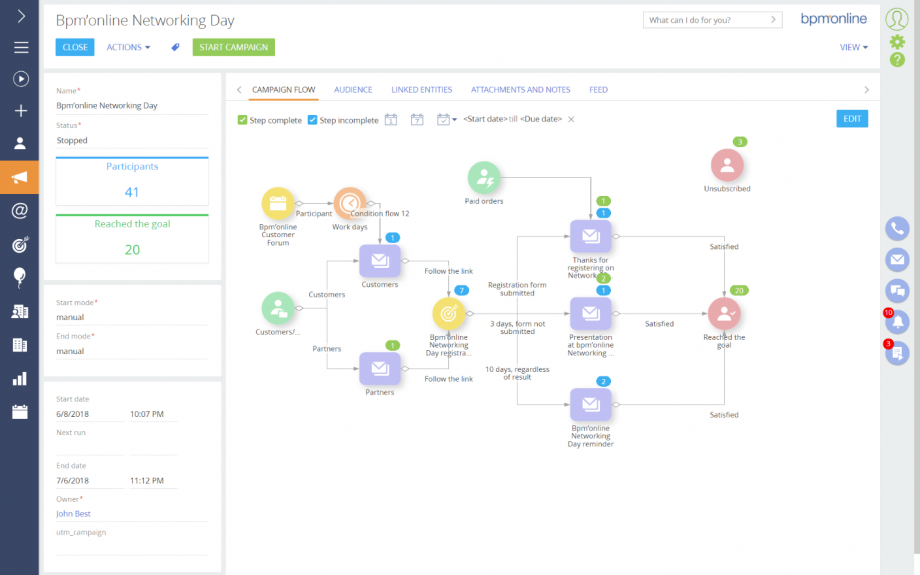The height and width of the screenshot is (575, 920).
Task: Open the Contacts person section icon
Action: [20, 143]
